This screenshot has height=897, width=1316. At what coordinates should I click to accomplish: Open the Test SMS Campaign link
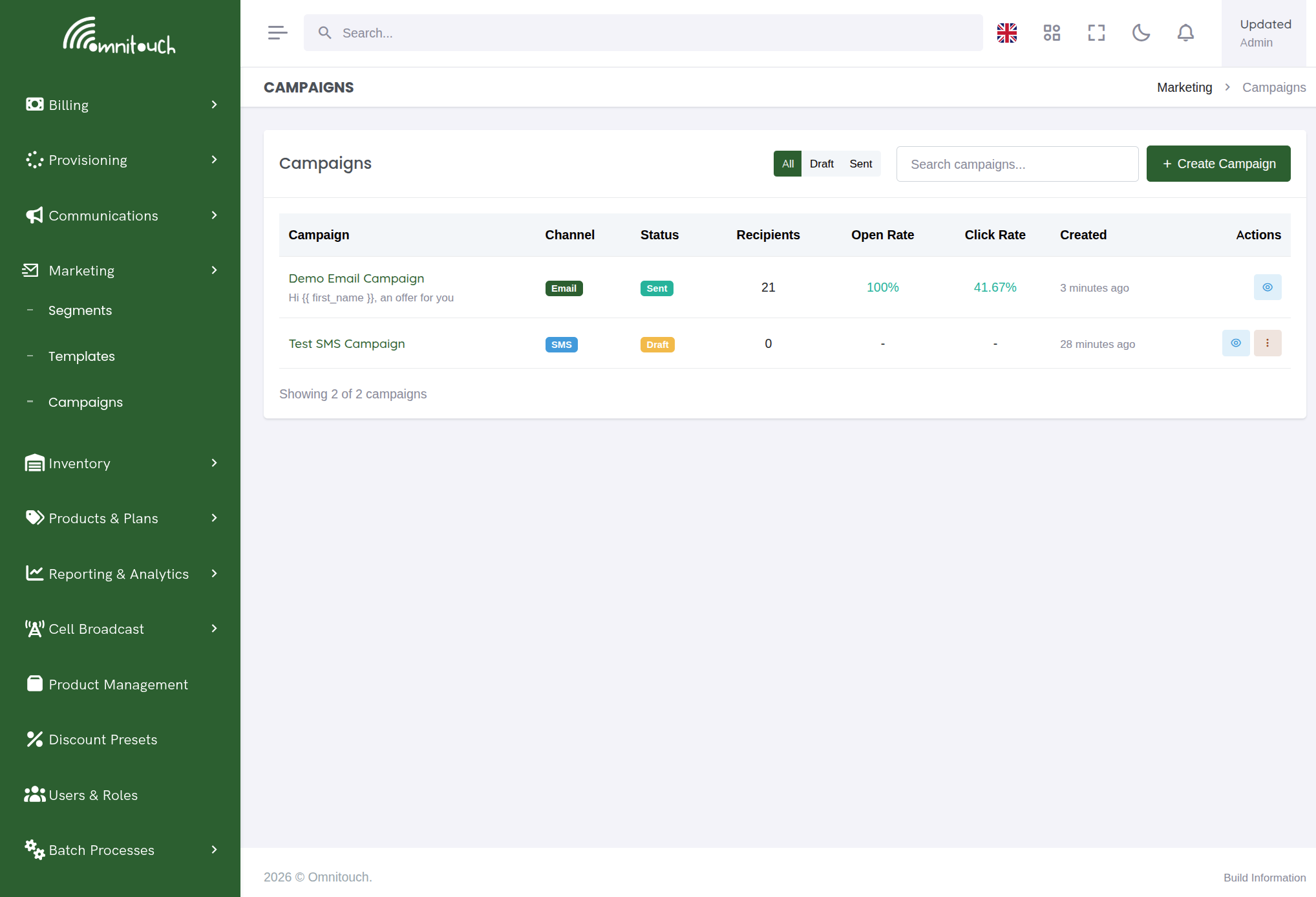(x=347, y=343)
